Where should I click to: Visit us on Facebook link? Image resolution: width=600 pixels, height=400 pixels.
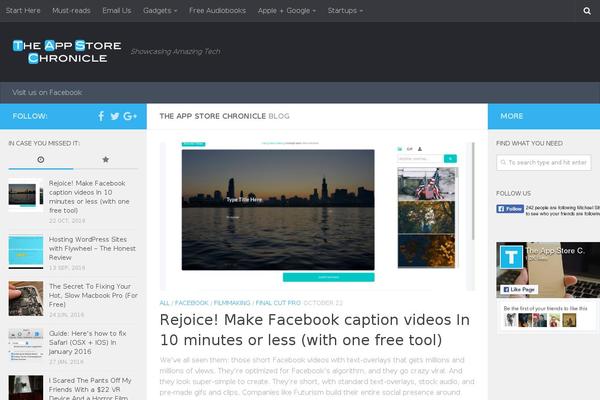[47, 92]
